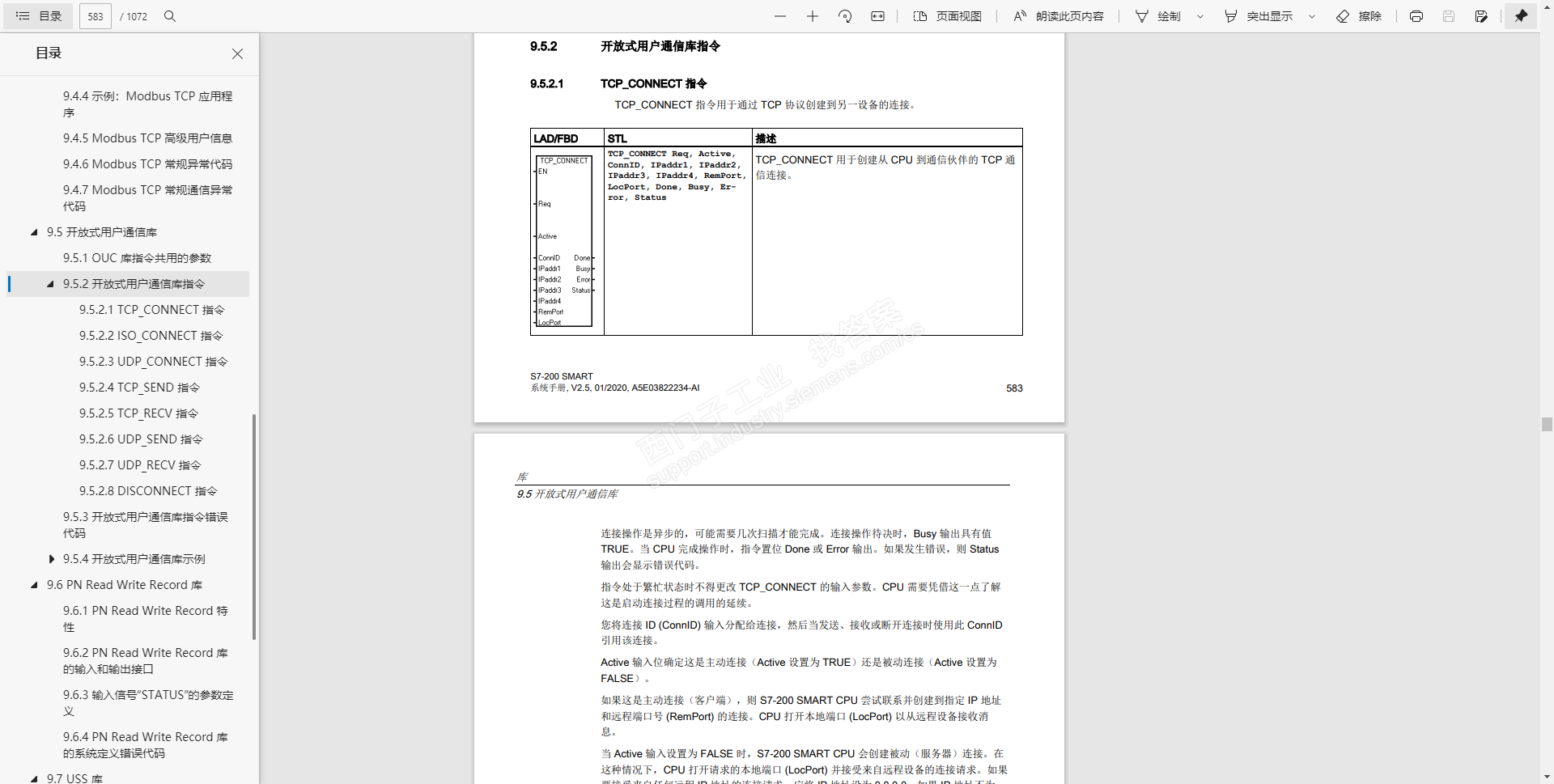The height and width of the screenshot is (784, 1554).
Task: Click the fit-to-width page icon
Action: coord(877,16)
